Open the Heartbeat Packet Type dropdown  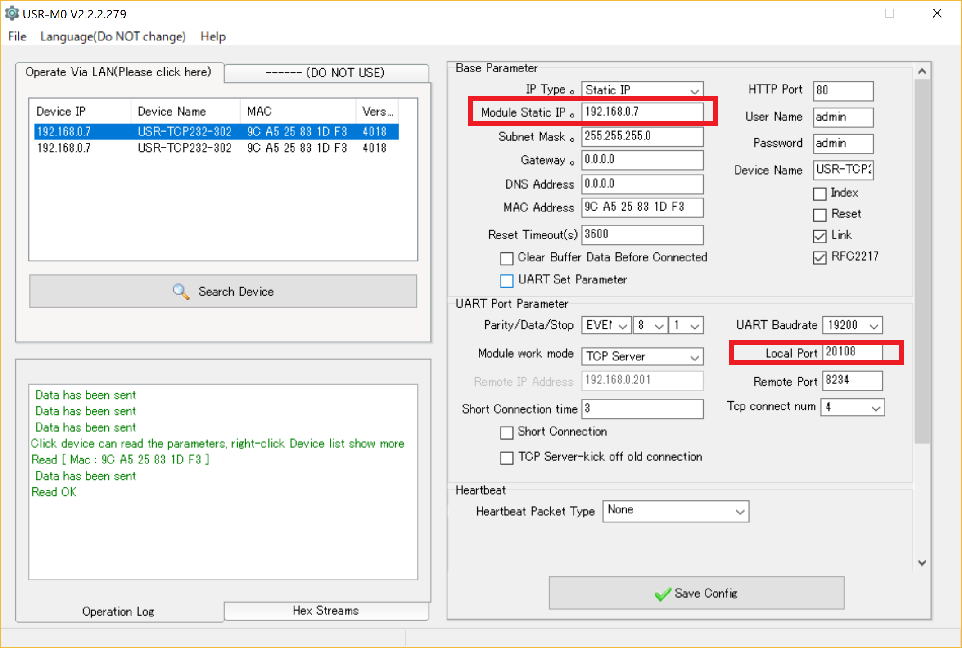(x=676, y=511)
